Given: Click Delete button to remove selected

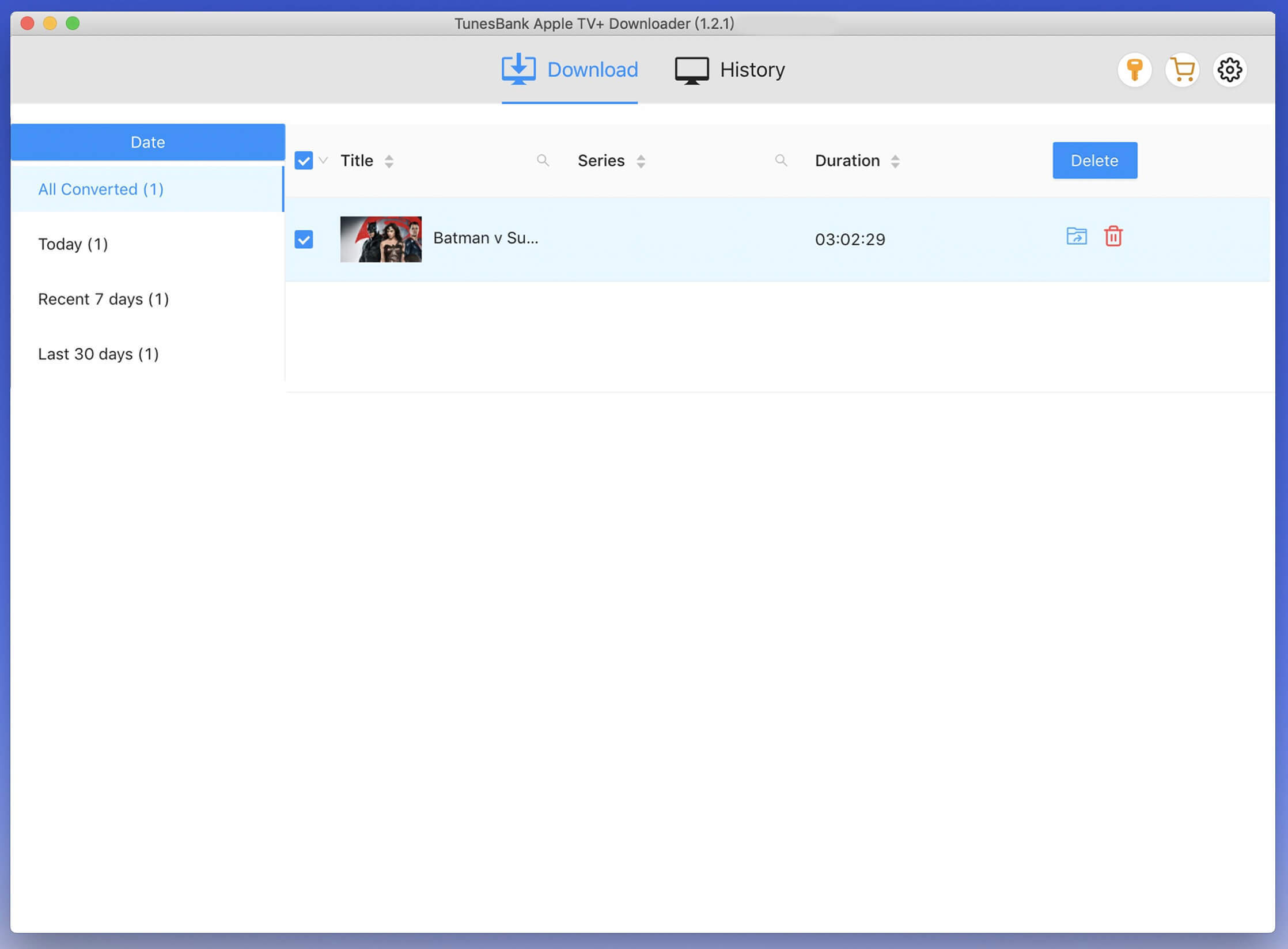Looking at the screenshot, I should point(1094,160).
